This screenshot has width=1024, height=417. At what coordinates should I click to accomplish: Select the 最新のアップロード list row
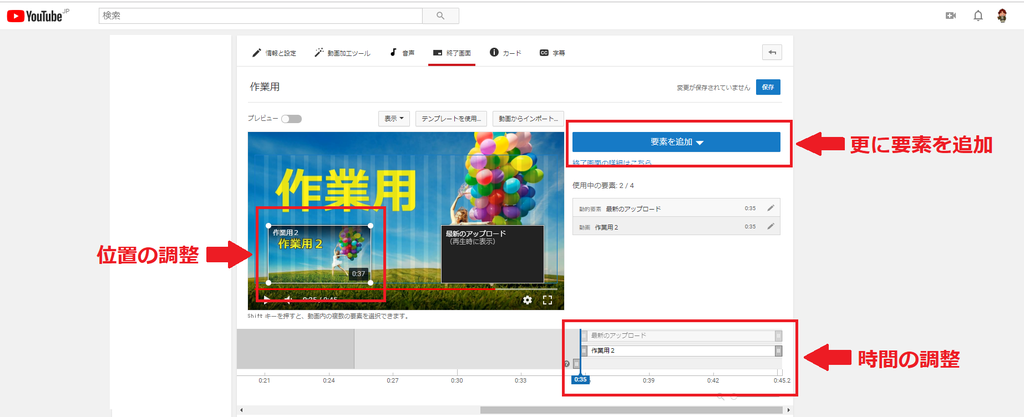pyautogui.click(x=676, y=208)
